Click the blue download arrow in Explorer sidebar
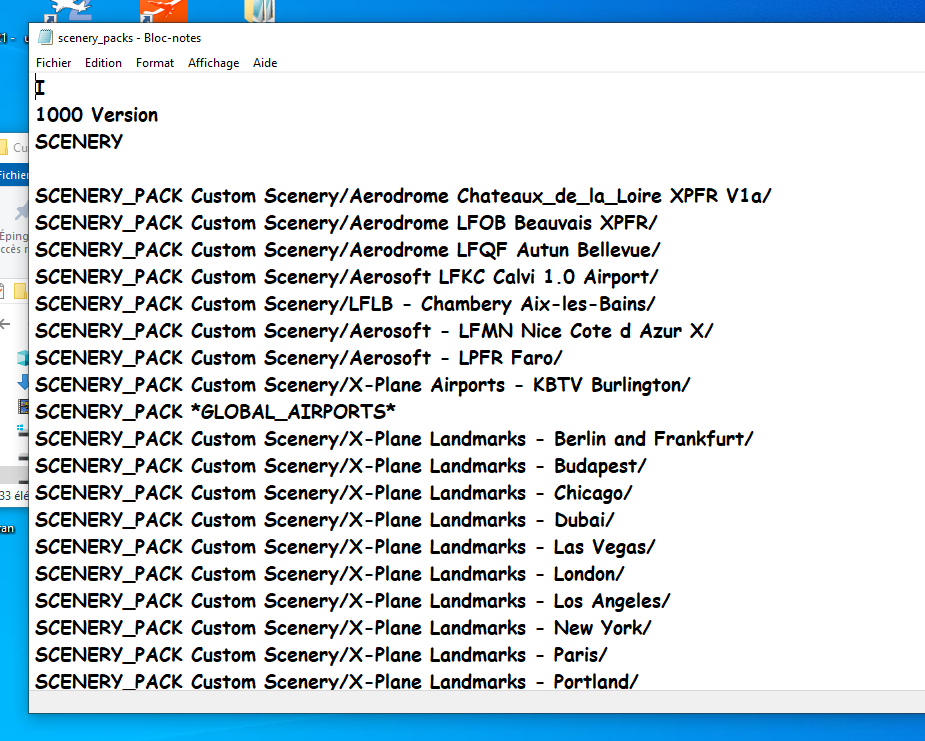This screenshot has width=925, height=741. [23, 382]
